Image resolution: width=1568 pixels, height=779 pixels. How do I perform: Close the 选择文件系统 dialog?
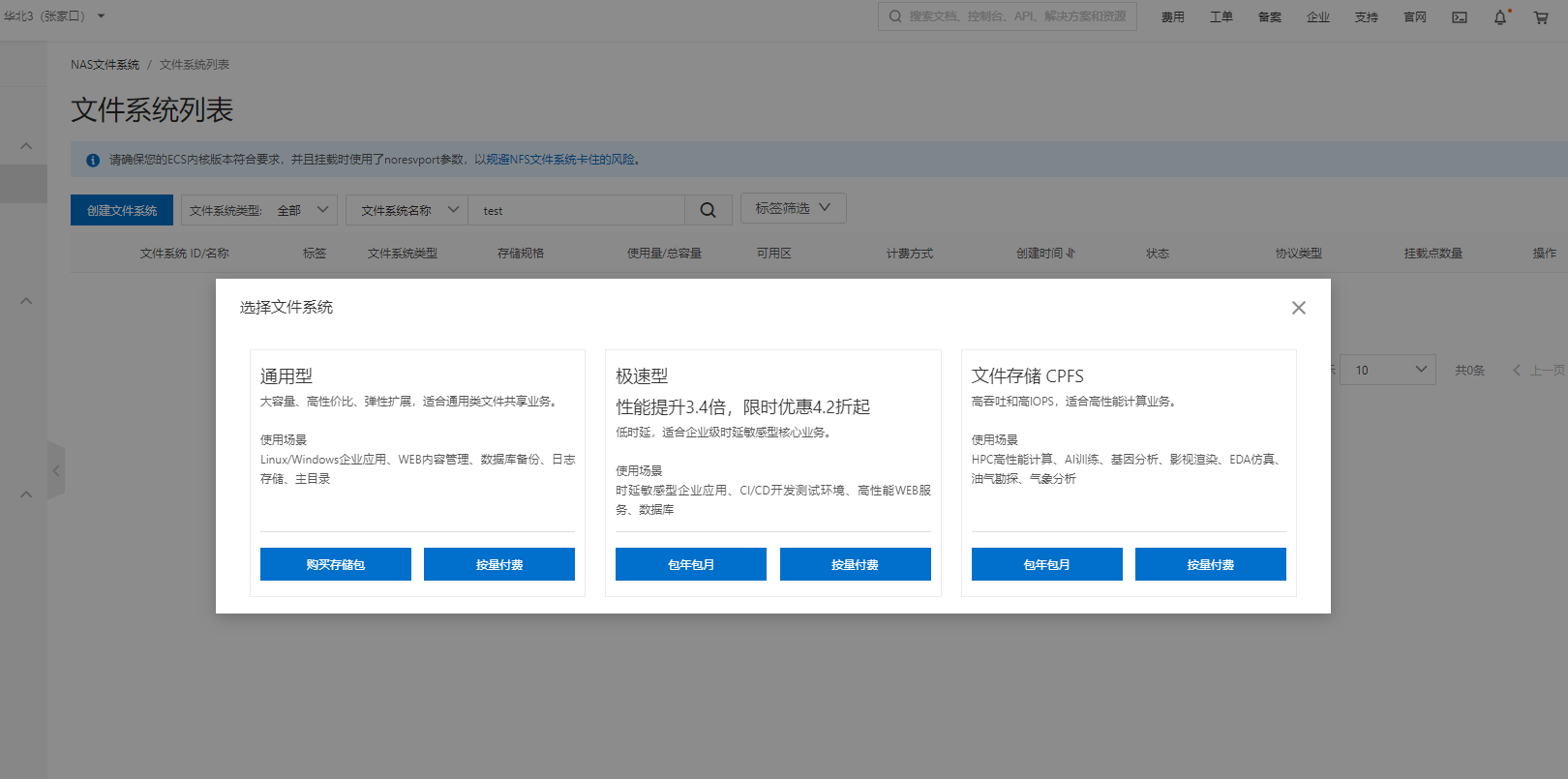[1299, 308]
